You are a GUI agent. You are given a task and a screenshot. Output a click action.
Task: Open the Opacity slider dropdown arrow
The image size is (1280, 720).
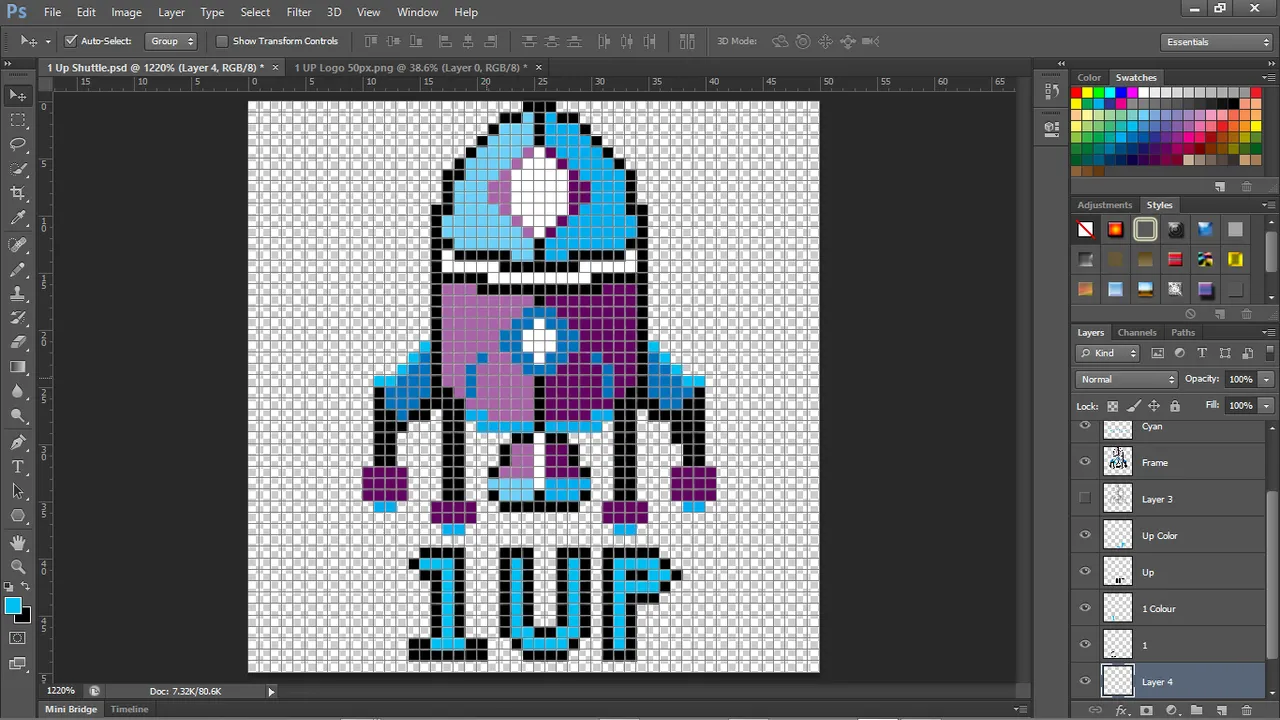tap(1266, 379)
